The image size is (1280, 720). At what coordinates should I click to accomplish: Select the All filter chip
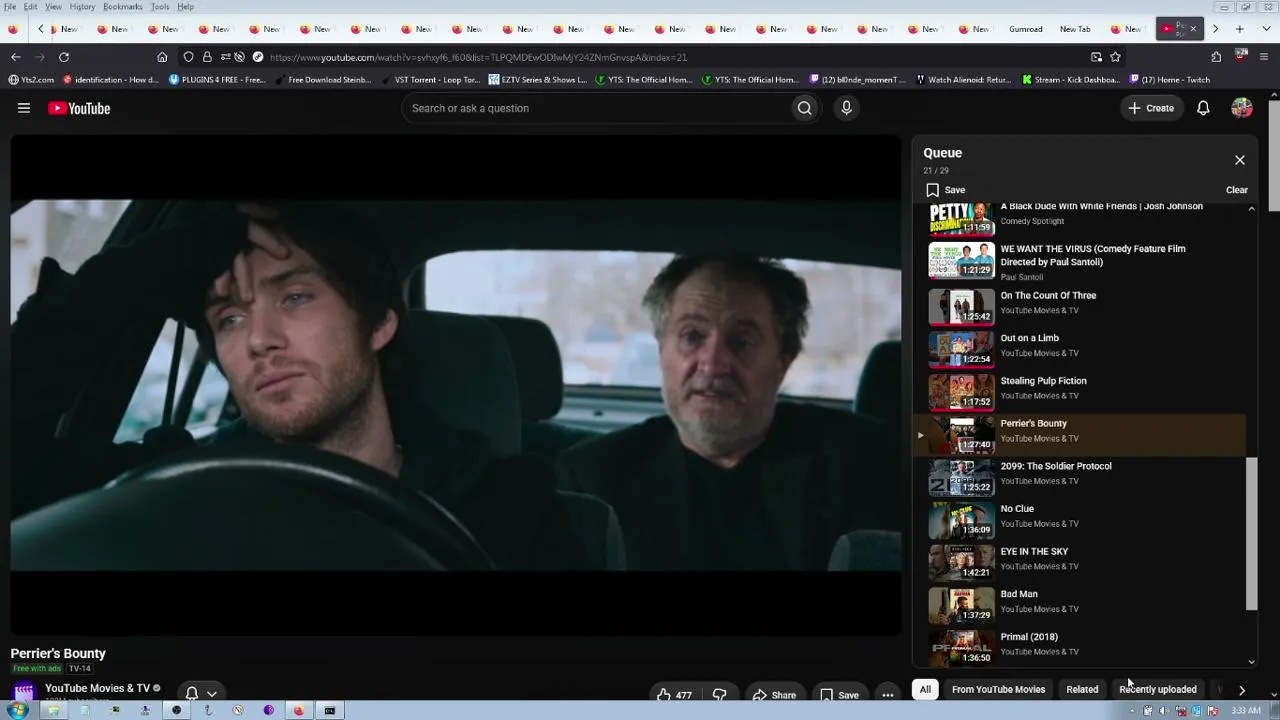(925, 689)
